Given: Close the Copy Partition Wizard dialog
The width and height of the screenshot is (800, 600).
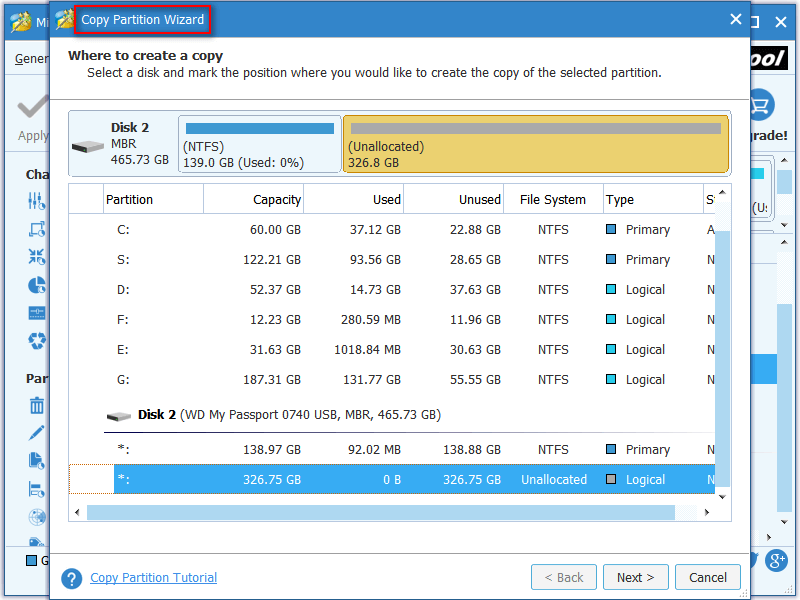Looking at the screenshot, I should click(x=735, y=19).
